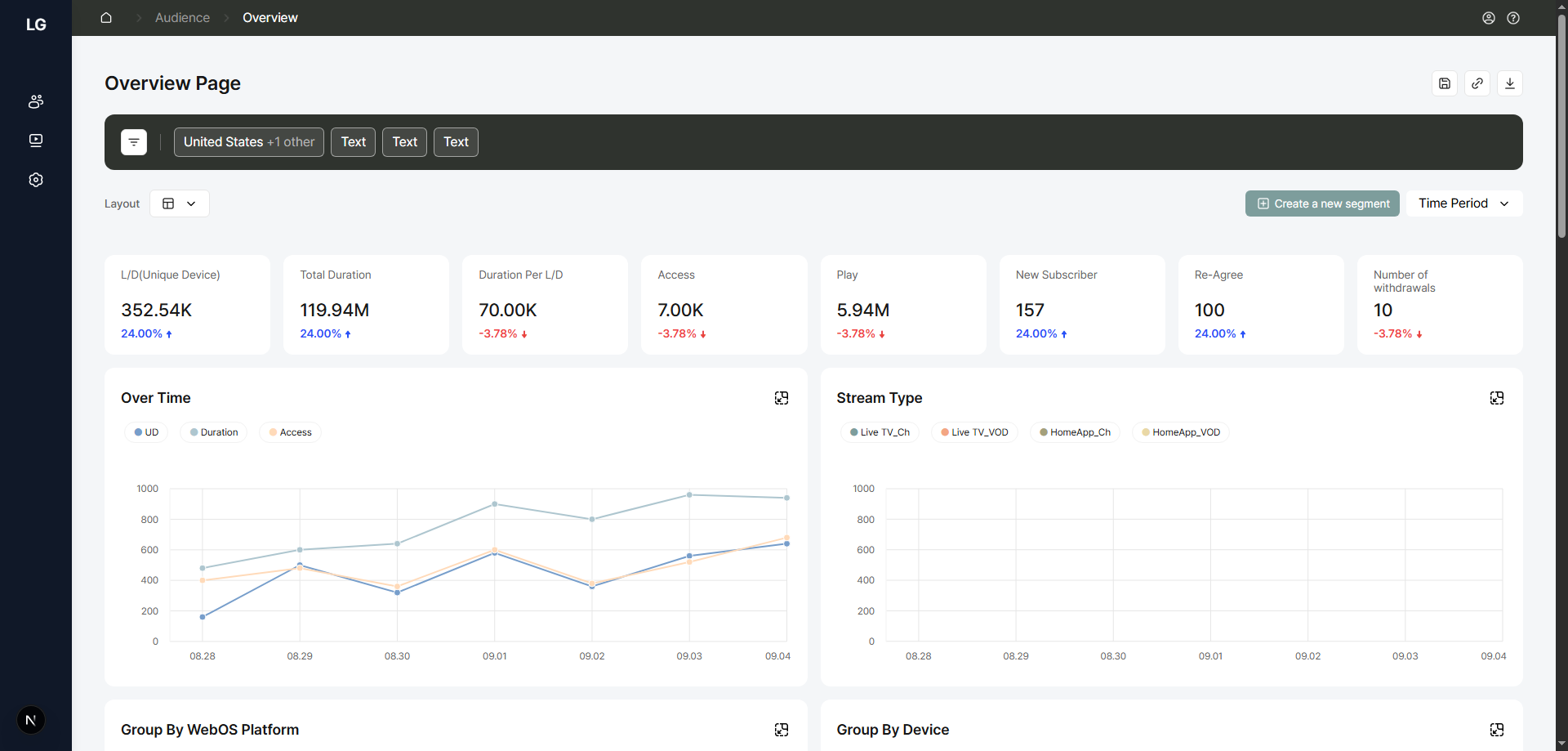1568x751 pixels.
Task: Click the Stream Type chart title
Action: tap(880, 398)
